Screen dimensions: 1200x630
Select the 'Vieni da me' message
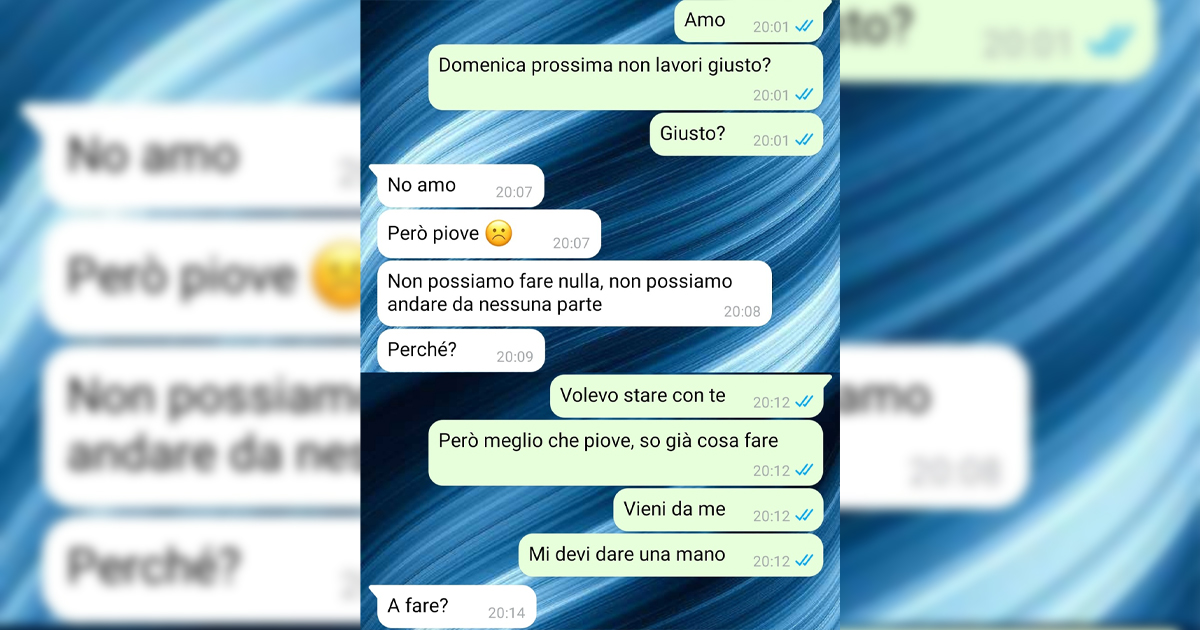718,510
